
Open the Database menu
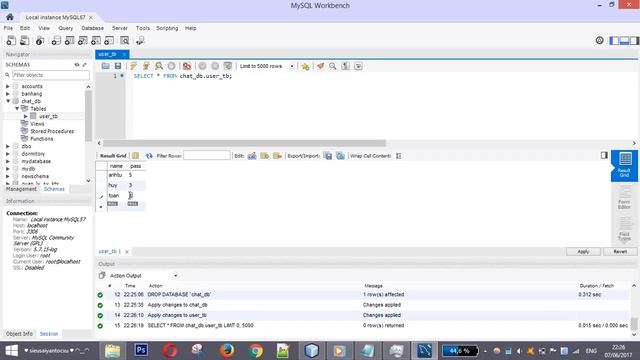pos(92,28)
